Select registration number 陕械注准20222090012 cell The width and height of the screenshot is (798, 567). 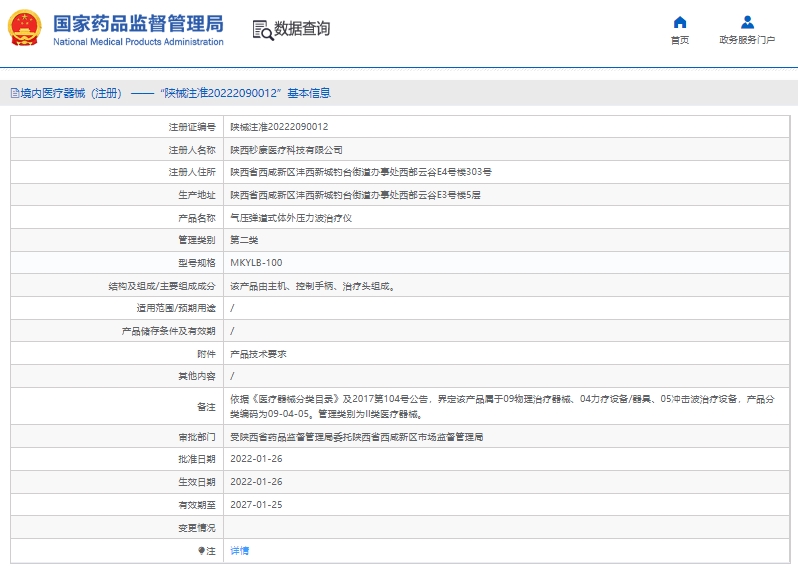(x=279, y=127)
